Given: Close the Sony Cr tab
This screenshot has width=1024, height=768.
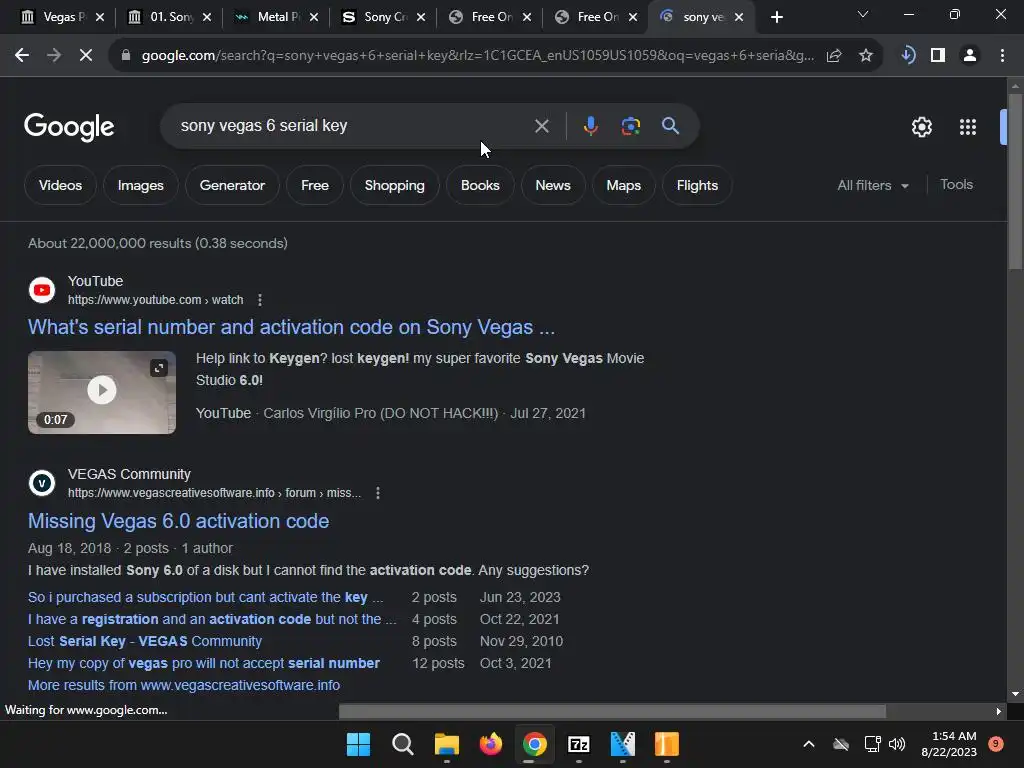Looking at the screenshot, I should pyautogui.click(x=421, y=17).
